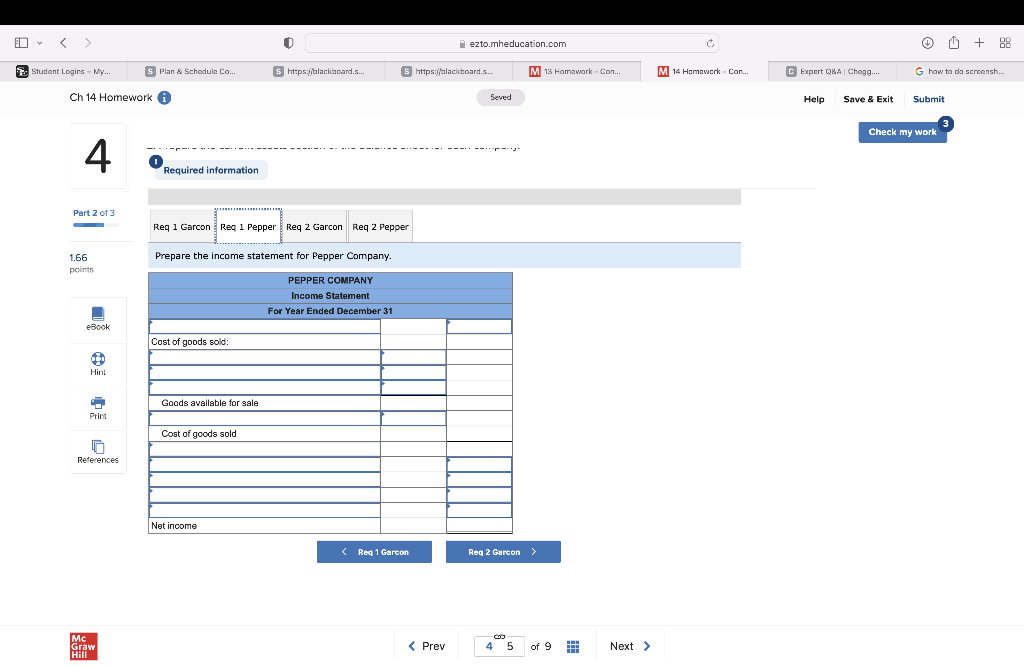Go to the Req 1 Garcon previous button
The height and width of the screenshot is (666, 1024).
[374, 552]
